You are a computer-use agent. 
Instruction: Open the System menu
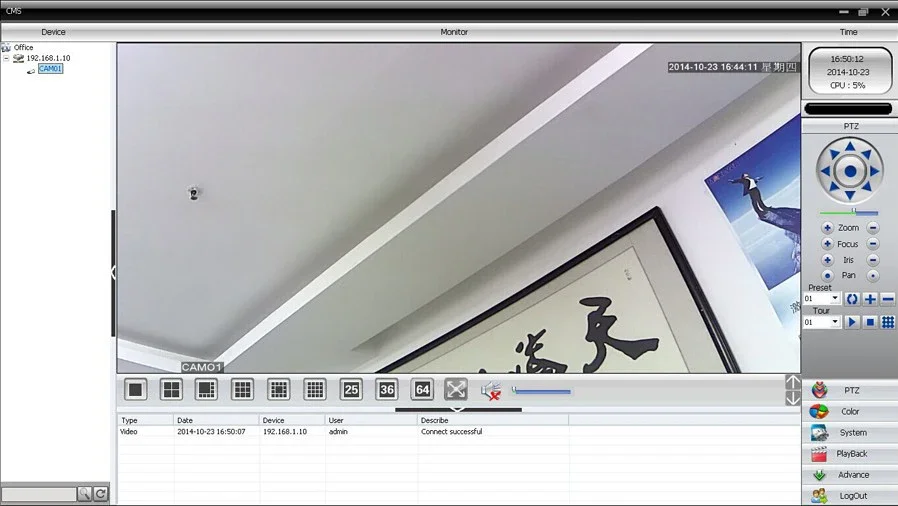click(850, 433)
